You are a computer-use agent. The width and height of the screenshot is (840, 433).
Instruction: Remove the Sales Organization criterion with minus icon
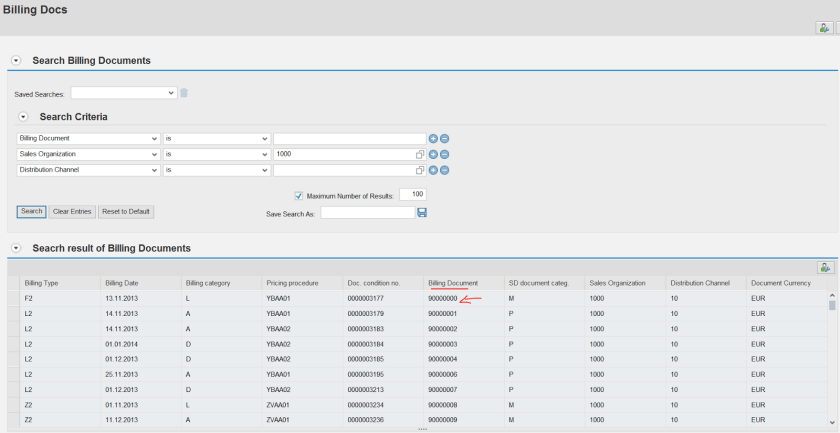pyautogui.click(x=444, y=154)
